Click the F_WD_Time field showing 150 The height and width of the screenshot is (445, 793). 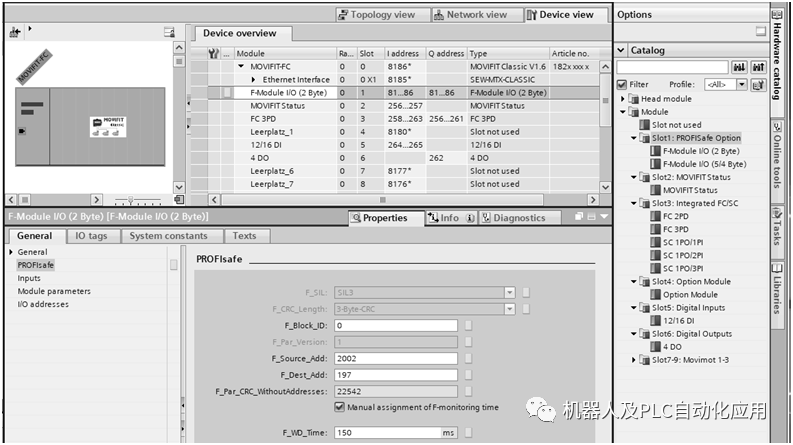click(388, 433)
